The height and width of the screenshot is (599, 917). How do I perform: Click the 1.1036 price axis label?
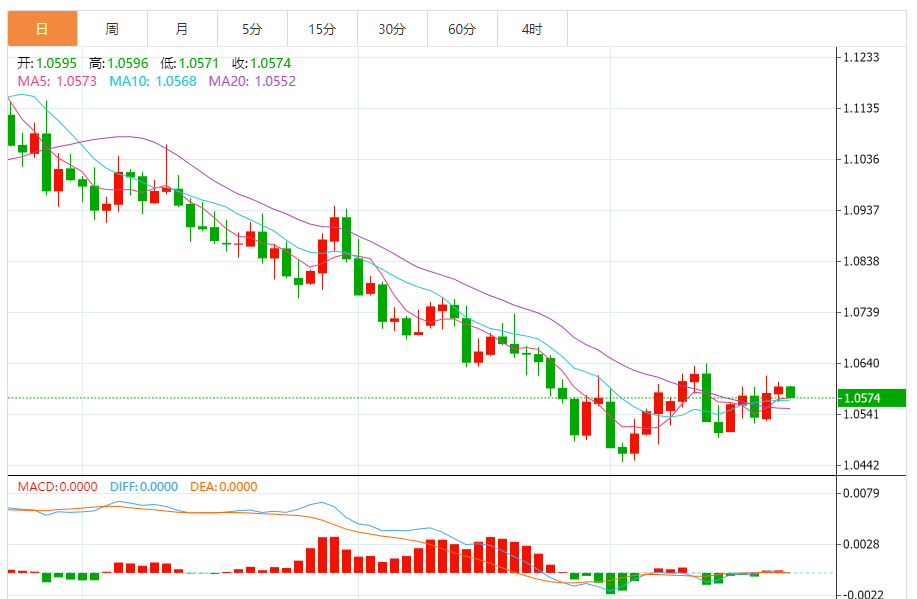[x=861, y=159]
